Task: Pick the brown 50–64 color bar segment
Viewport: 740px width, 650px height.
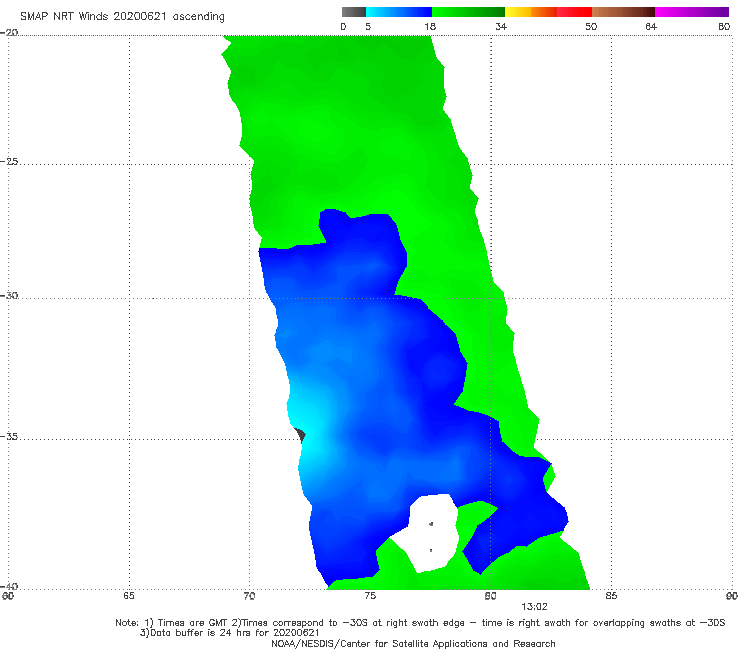Action: click(623, 12)
